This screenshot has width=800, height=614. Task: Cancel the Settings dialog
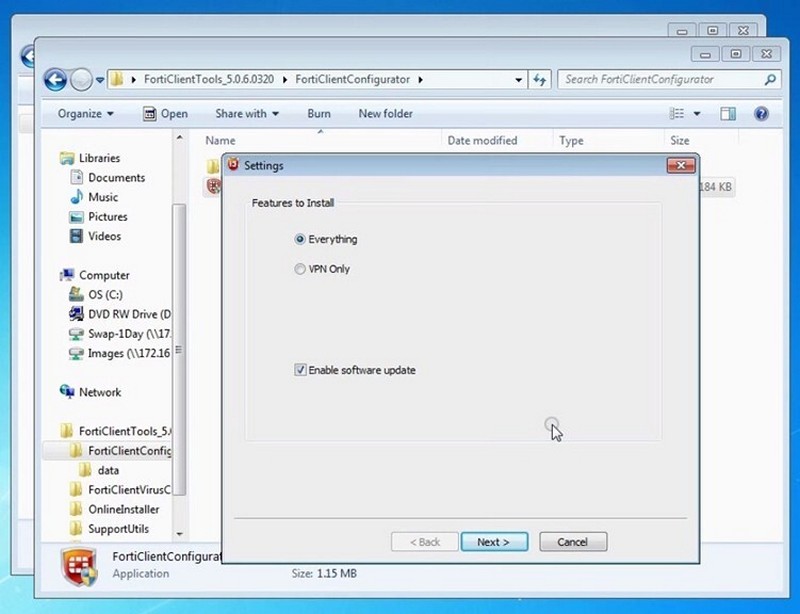click(x=573, y=542)
